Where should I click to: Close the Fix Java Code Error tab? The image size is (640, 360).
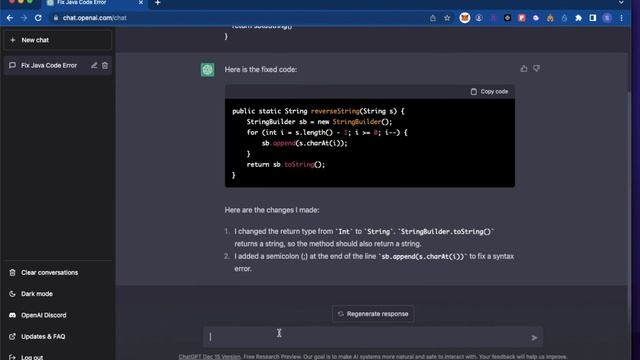pos(140,2)
